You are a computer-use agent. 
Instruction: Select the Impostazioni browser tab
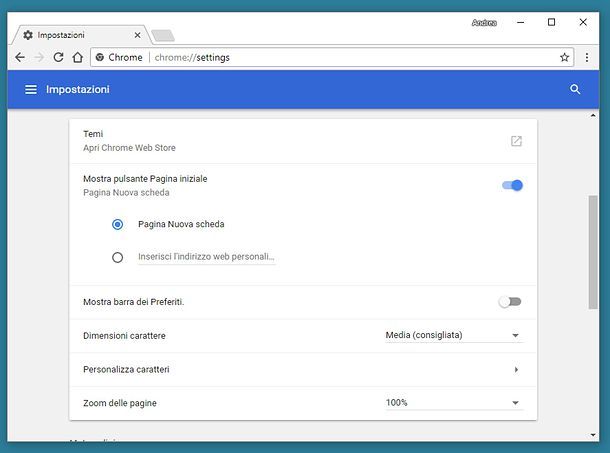point(80,35)
